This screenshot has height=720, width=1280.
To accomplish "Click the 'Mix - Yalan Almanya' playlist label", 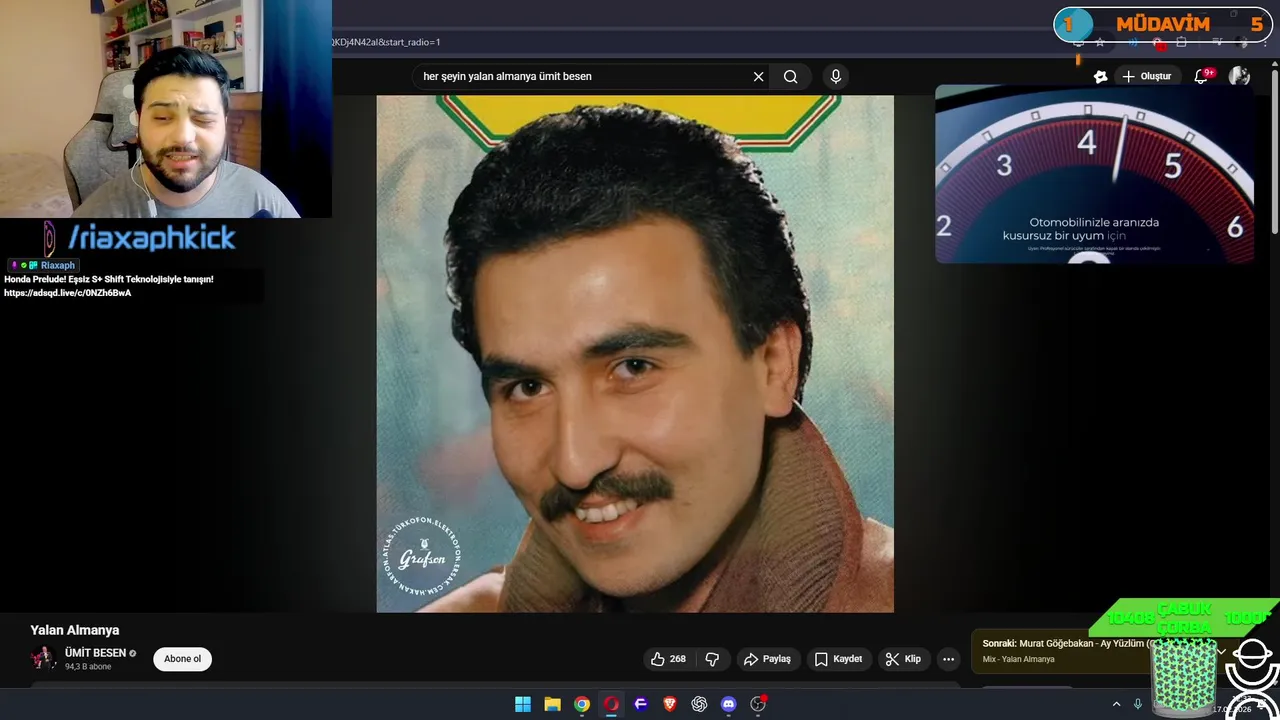I will pos(1018,659).
